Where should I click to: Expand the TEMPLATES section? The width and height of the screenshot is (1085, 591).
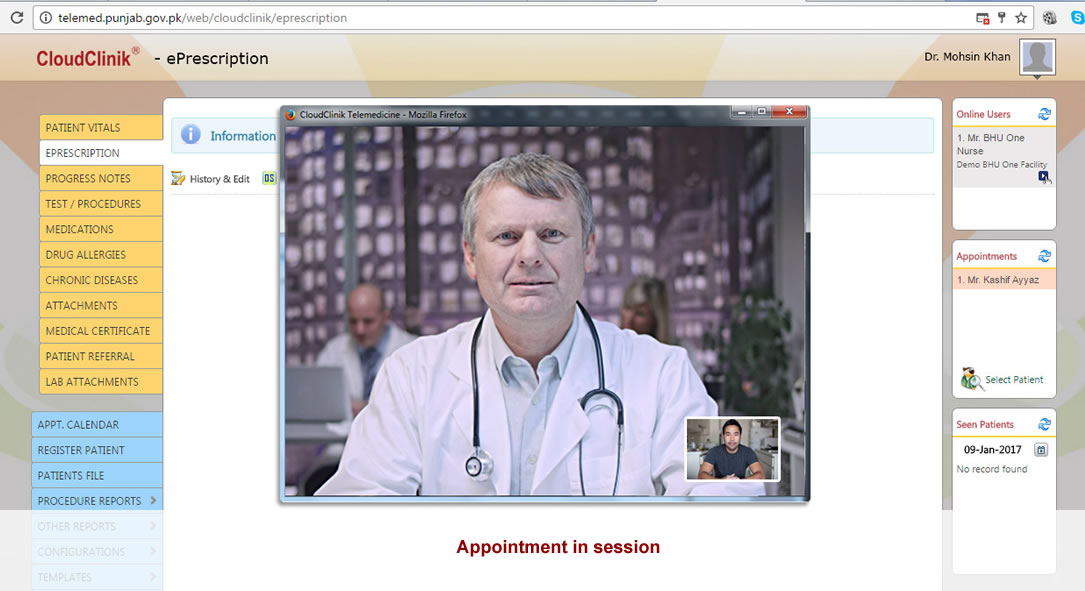coord(96,577)
